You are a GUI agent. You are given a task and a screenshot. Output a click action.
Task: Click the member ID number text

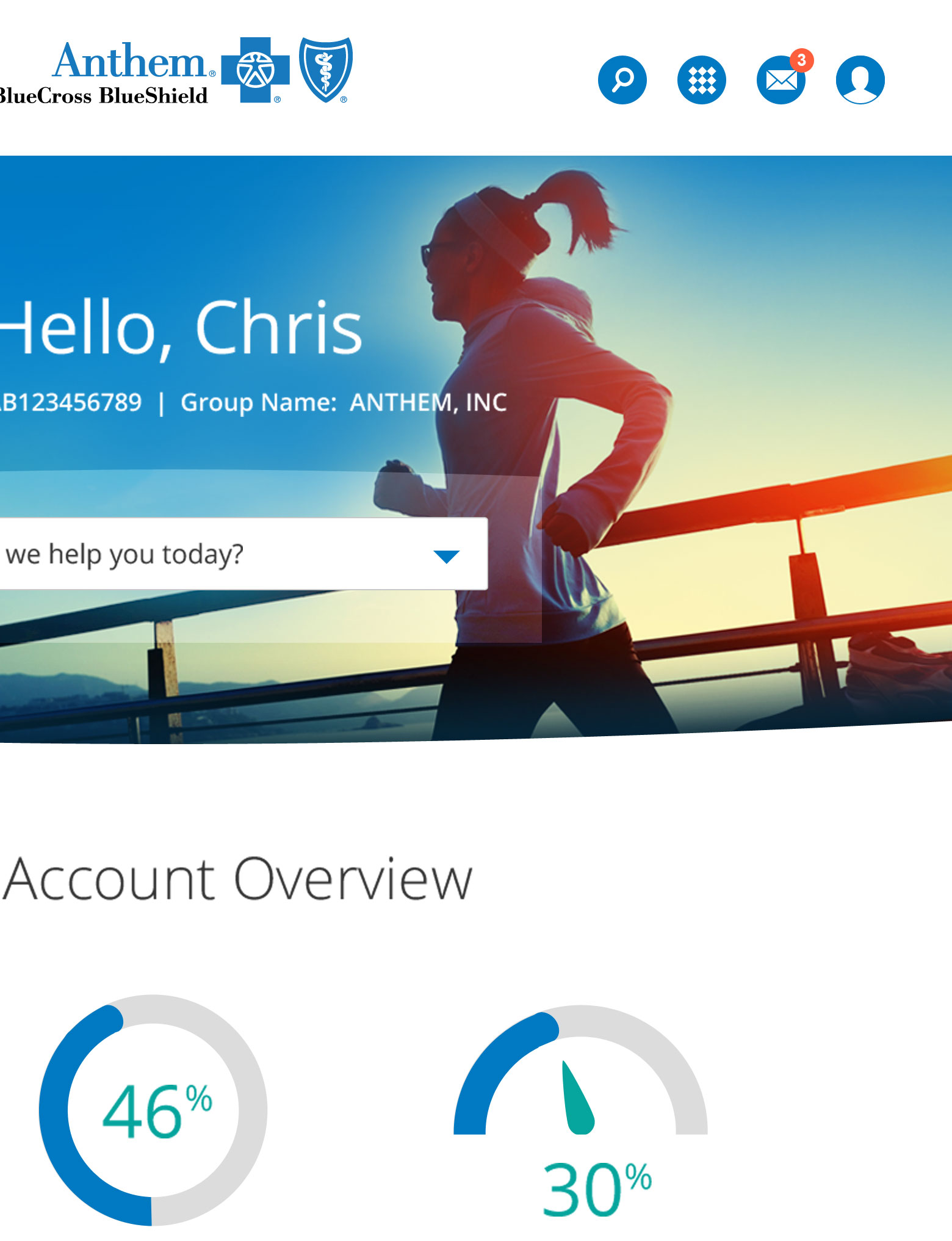click(x=70, y=402)
